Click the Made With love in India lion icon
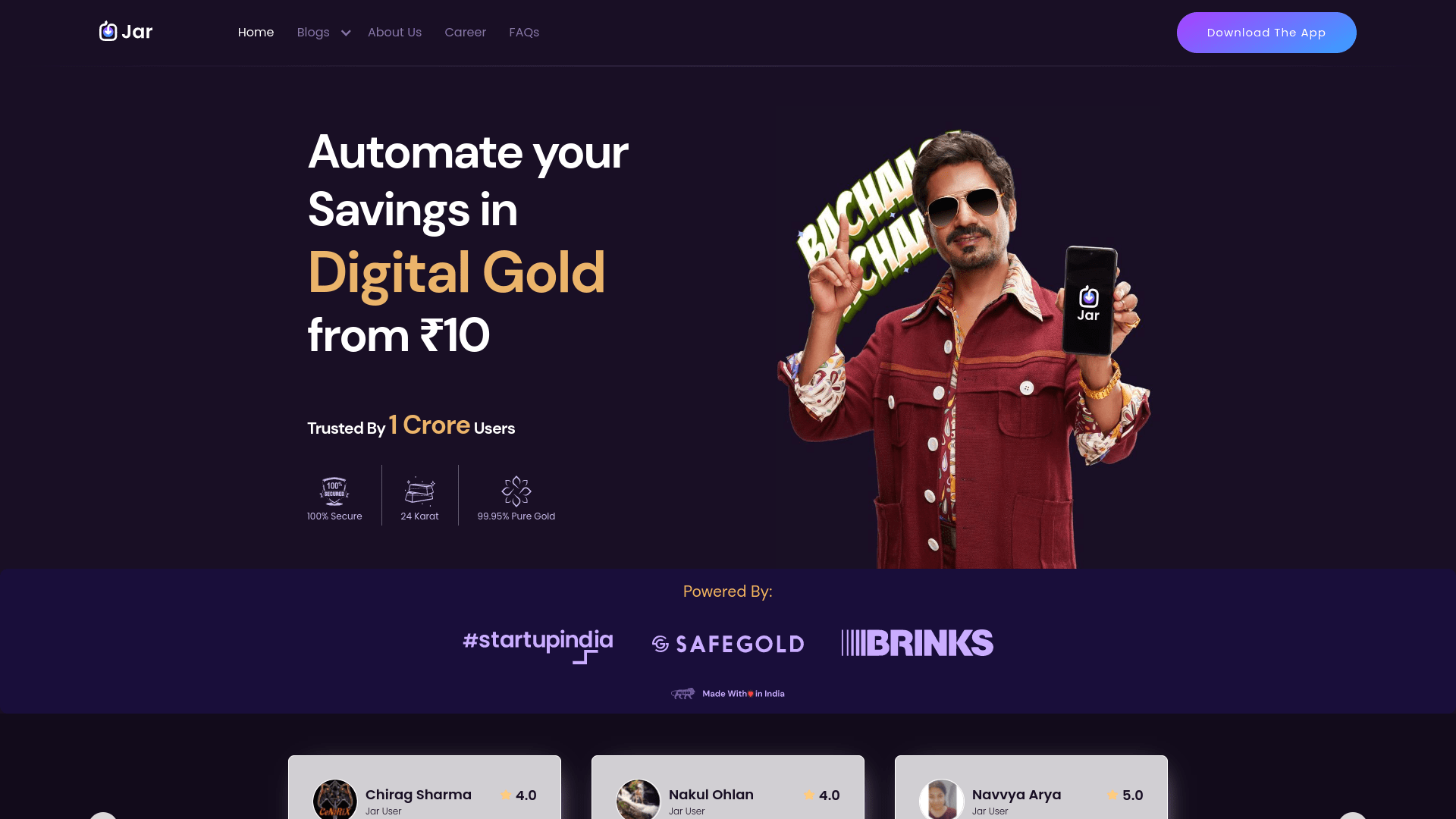 coord(682,693)
